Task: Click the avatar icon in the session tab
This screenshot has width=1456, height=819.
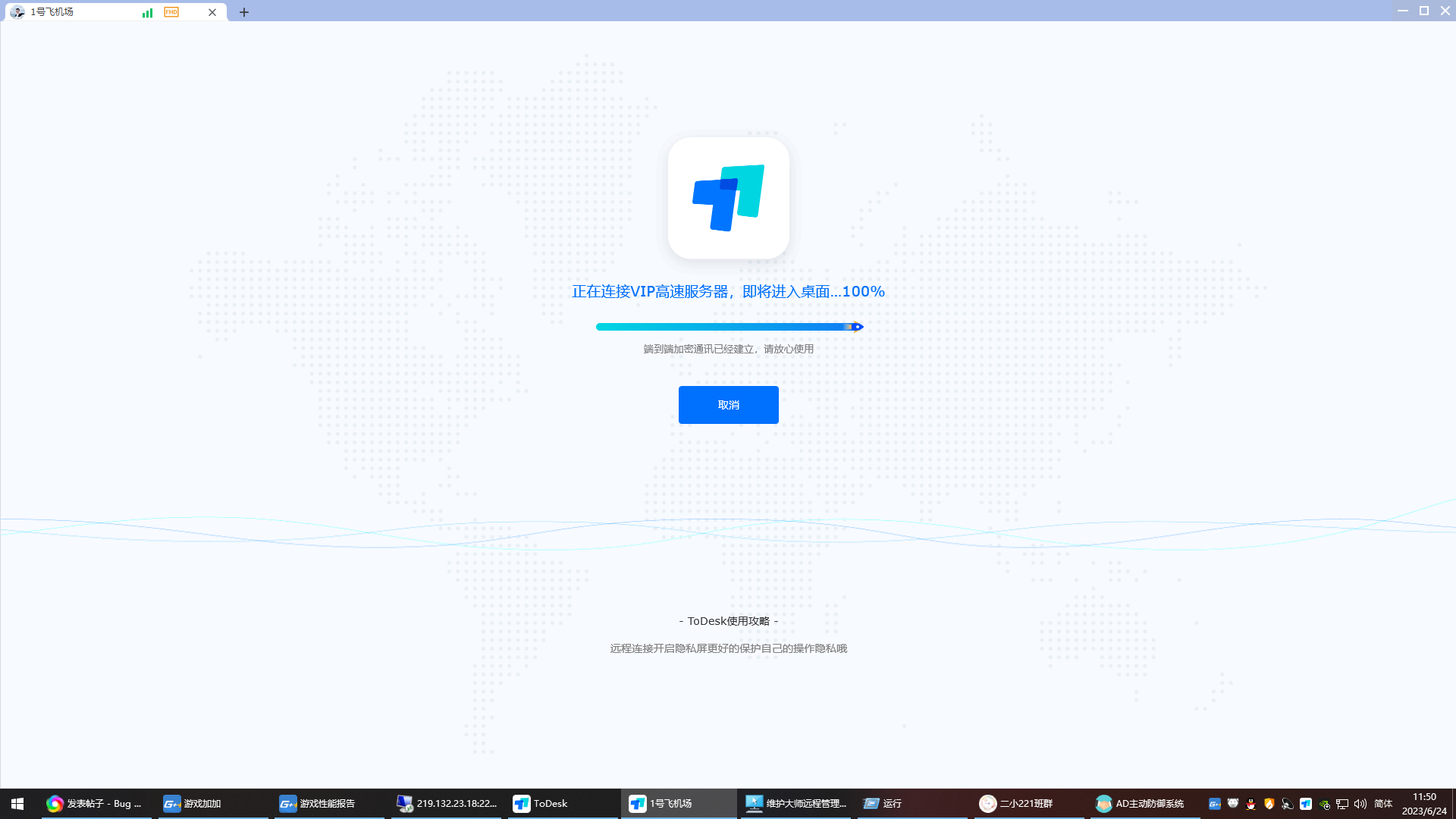Action: [x=17, y=12]
